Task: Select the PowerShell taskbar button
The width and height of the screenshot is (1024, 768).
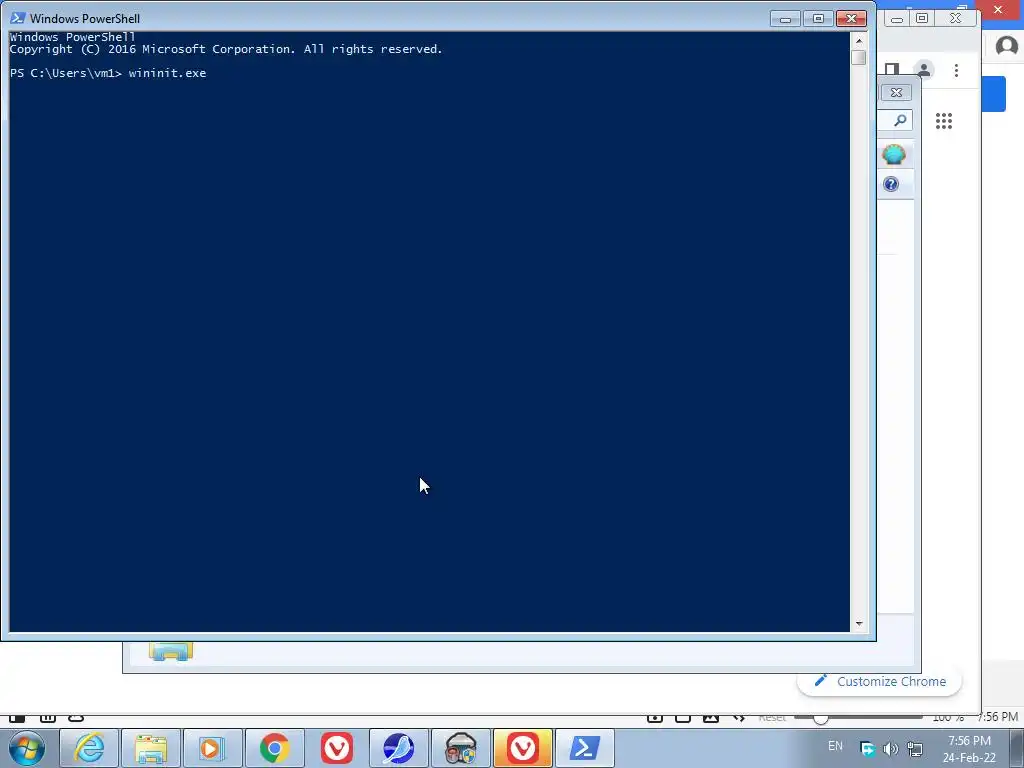Action: [x=584, y=748]
